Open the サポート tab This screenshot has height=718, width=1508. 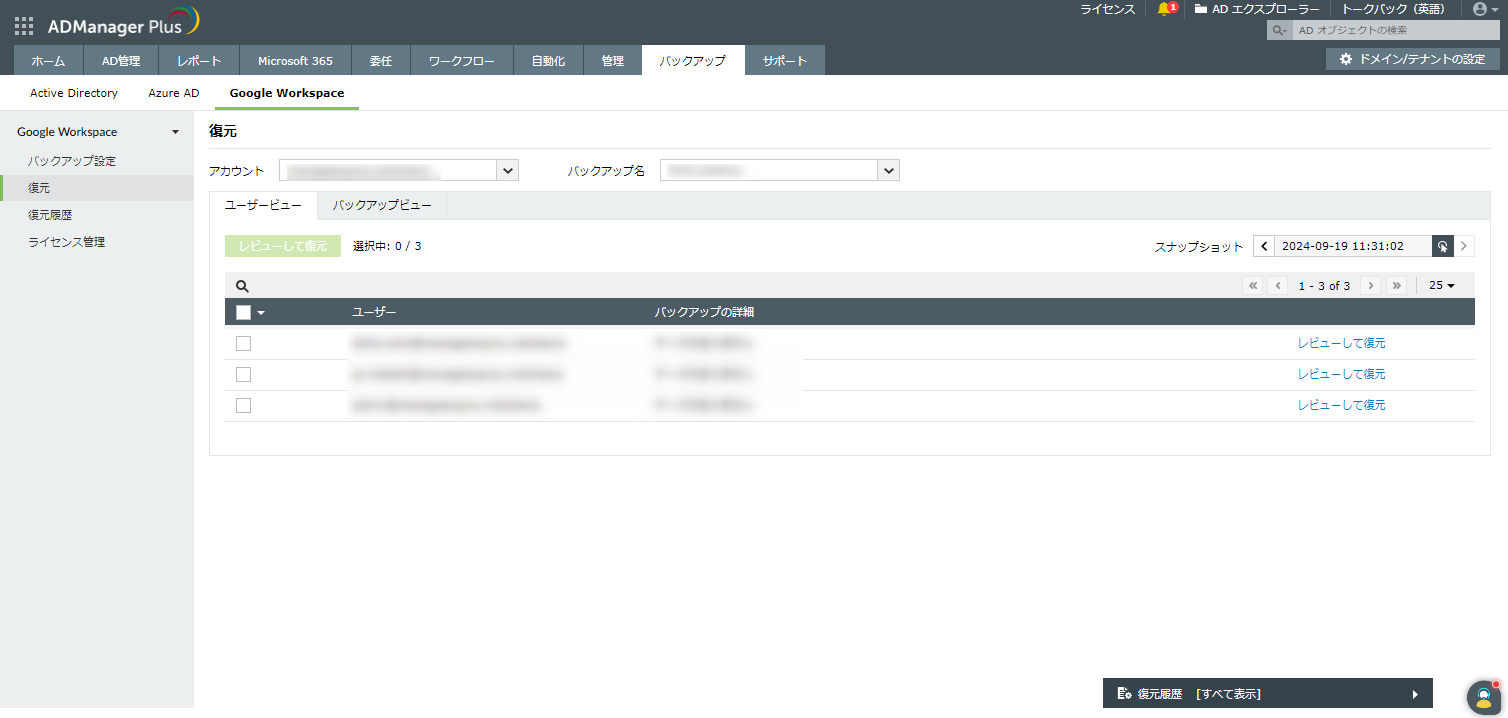tap(785, 61)
